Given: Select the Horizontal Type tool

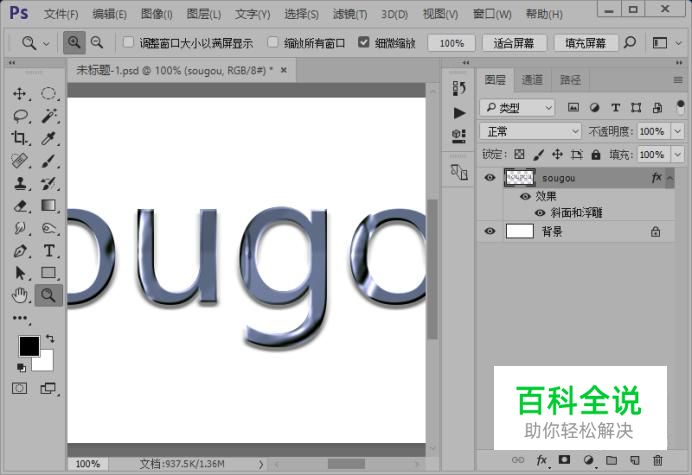Looking at the screenshot, I should (x=48, y=251).
